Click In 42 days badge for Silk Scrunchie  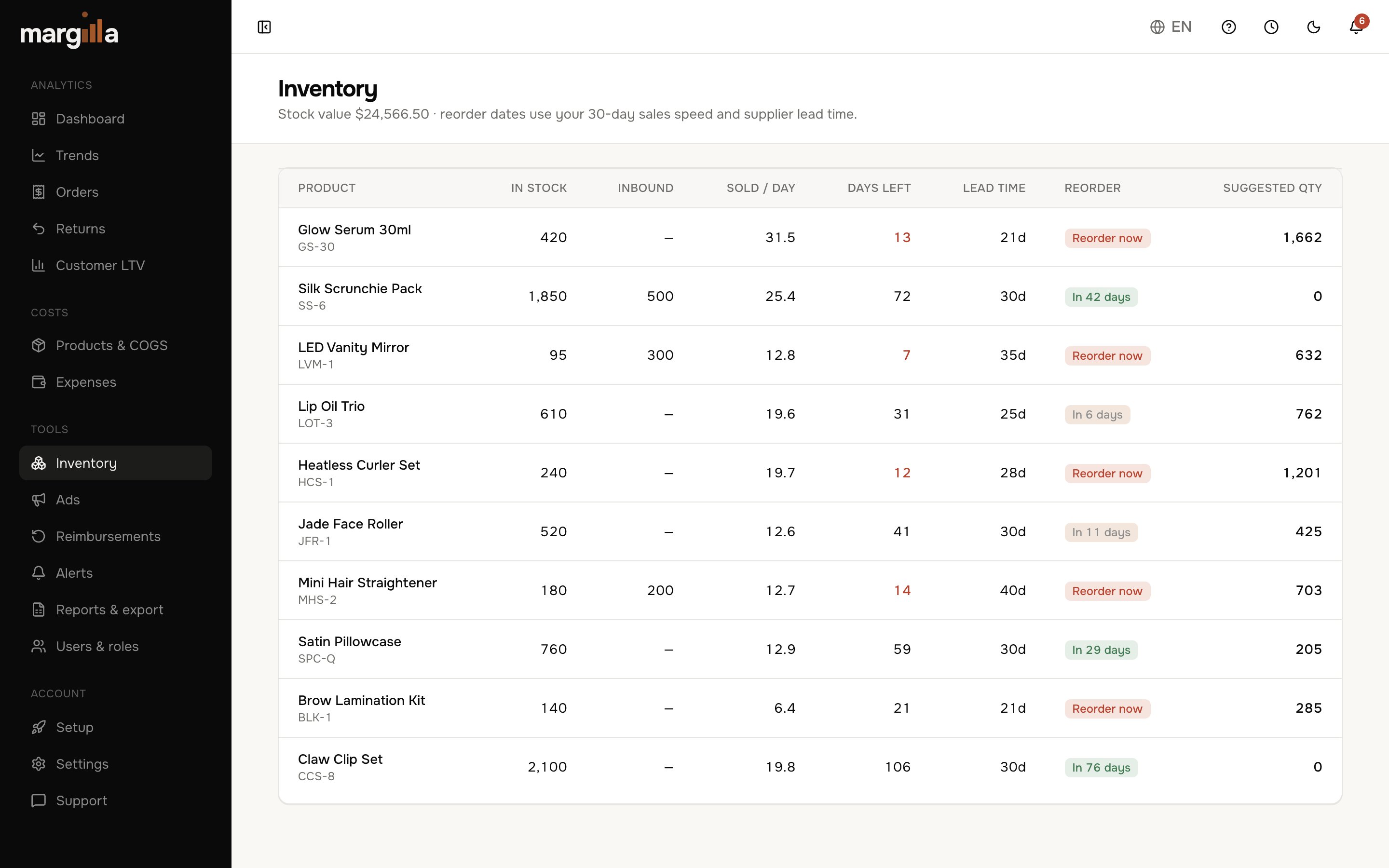(x=1101, y=298)
